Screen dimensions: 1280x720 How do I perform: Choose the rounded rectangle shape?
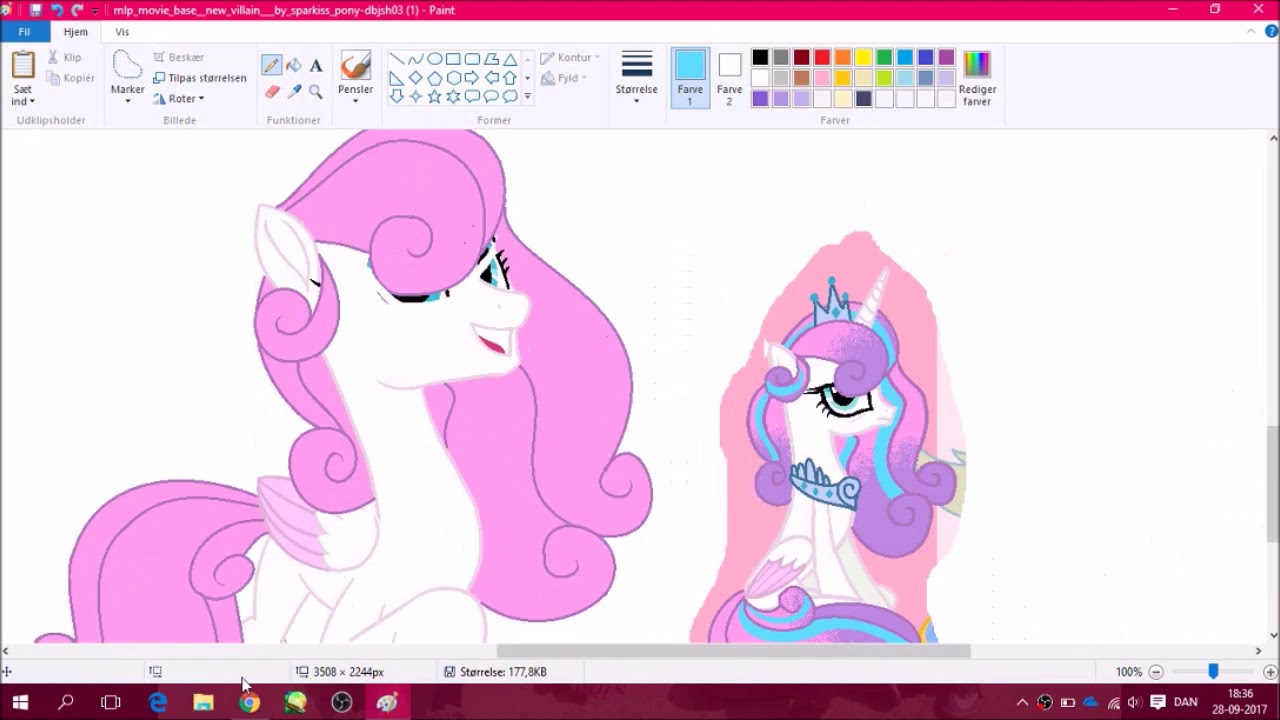point(472,59)
